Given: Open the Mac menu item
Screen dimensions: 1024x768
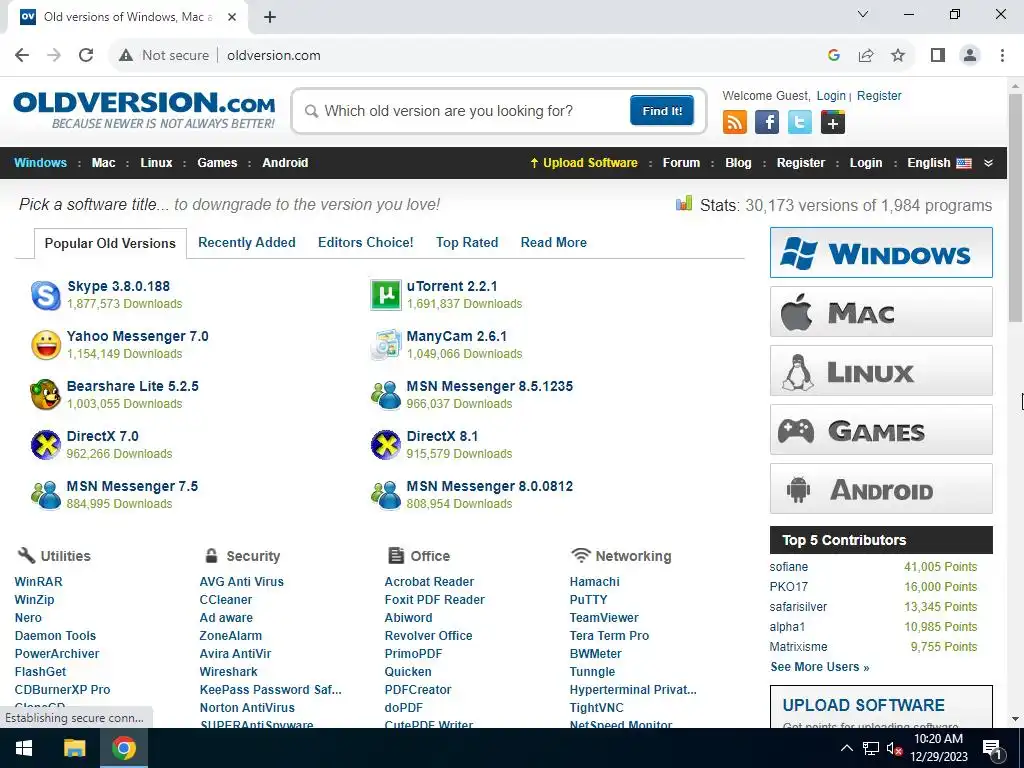Looking at the screenshot, I should click(x=103, y=163).
